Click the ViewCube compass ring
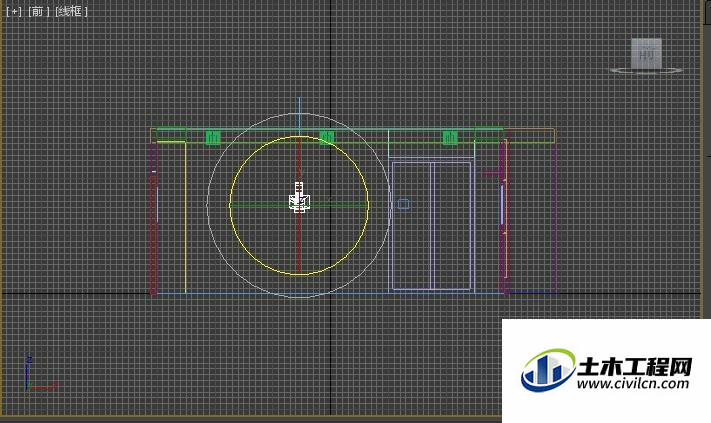The image size is (711, 423). click(646, 71)
